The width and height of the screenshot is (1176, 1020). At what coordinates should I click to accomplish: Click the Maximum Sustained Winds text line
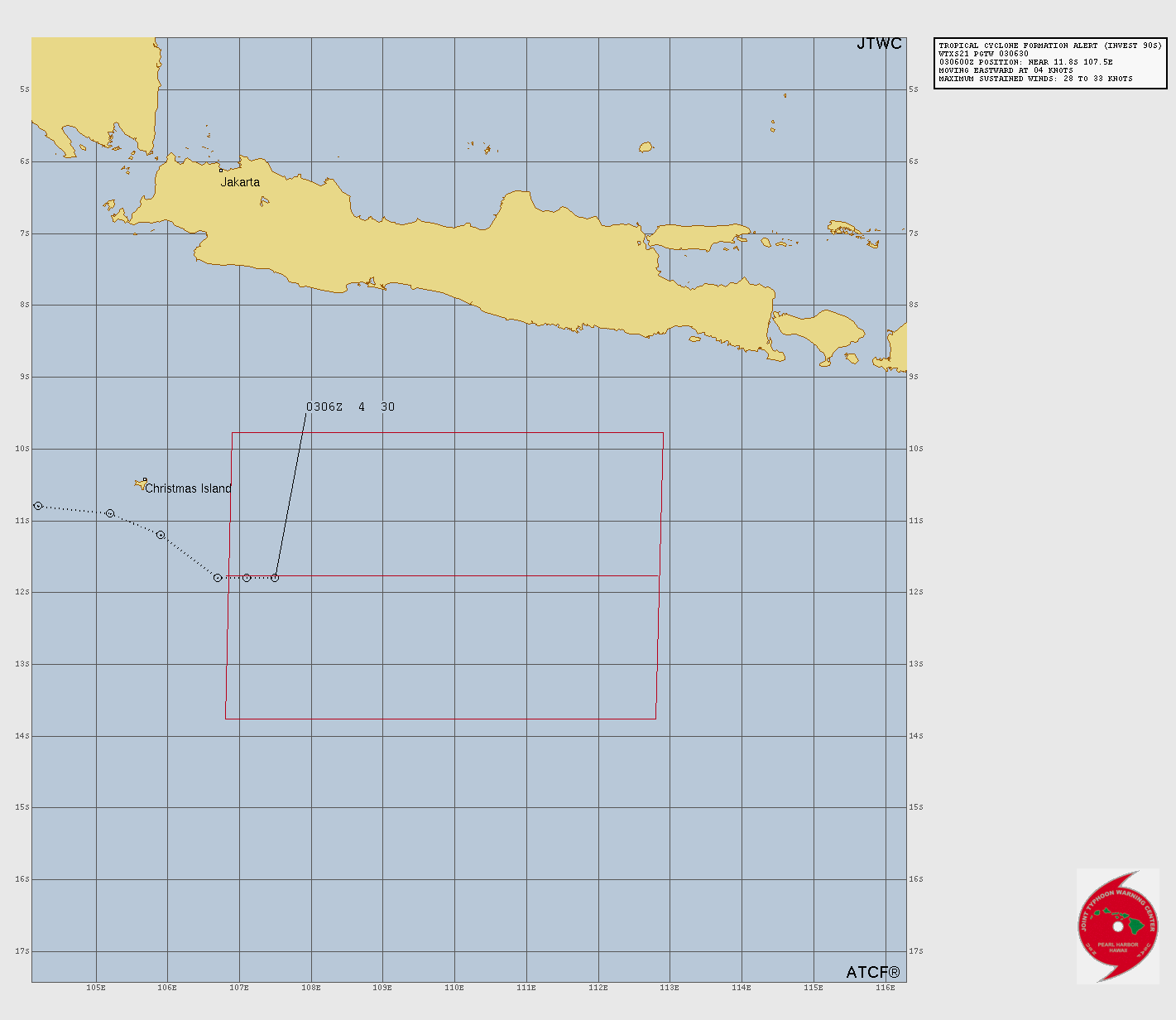1034,79
